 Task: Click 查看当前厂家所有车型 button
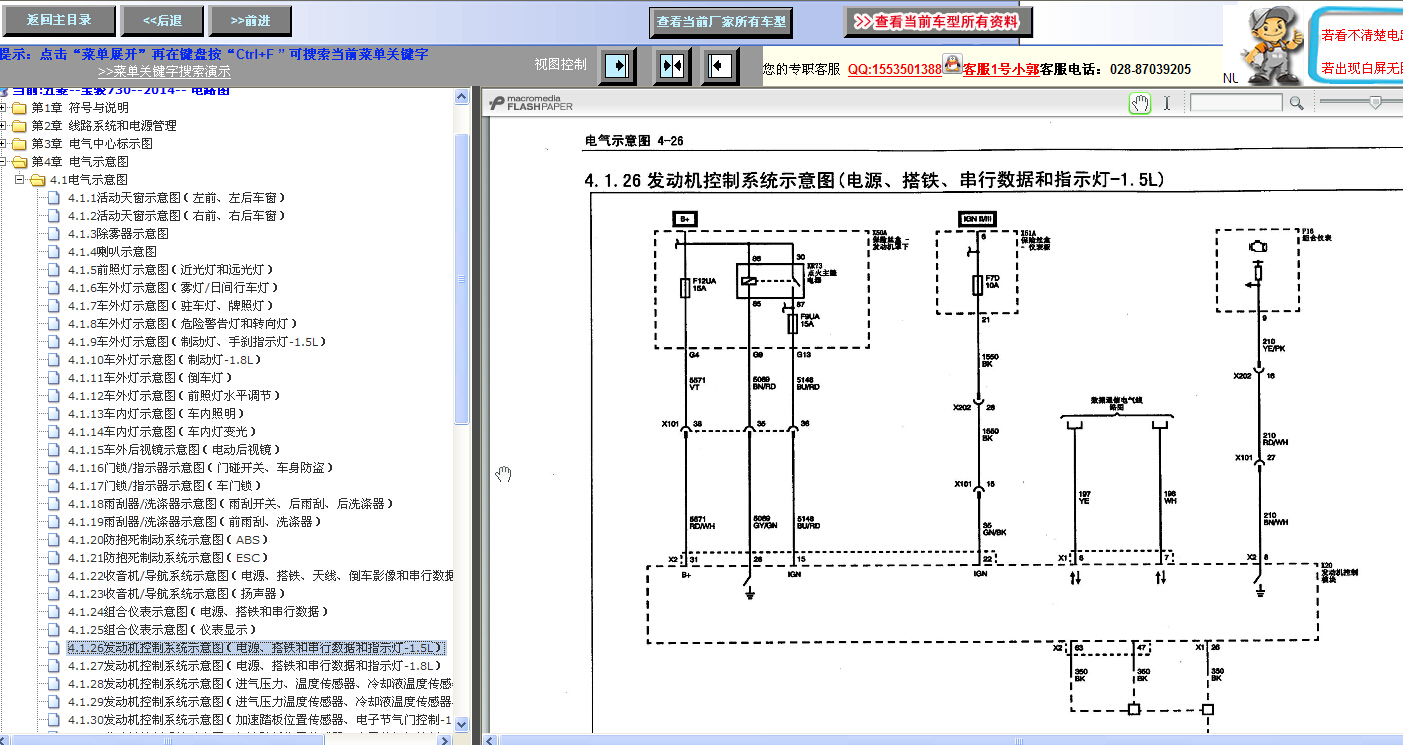(x=721, y=21)
